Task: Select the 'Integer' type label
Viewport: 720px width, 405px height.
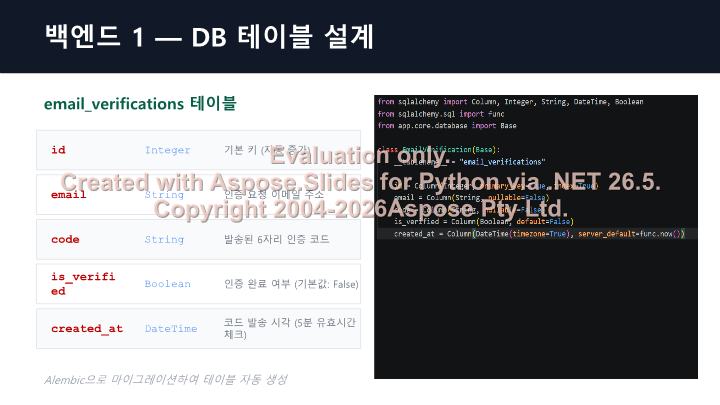Action: pos(168,150)
